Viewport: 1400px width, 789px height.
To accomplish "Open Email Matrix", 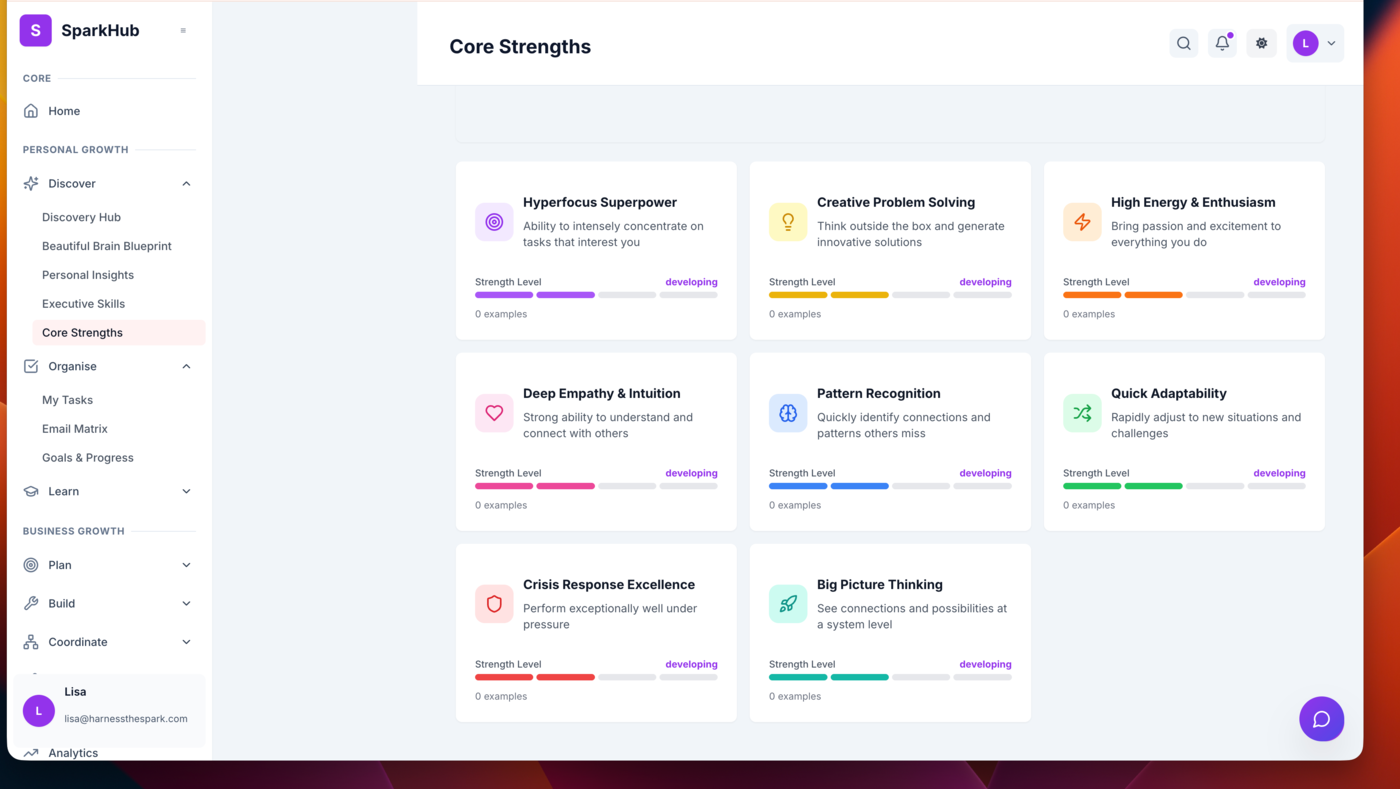I will pyautogui.click(x=75, y=429).
